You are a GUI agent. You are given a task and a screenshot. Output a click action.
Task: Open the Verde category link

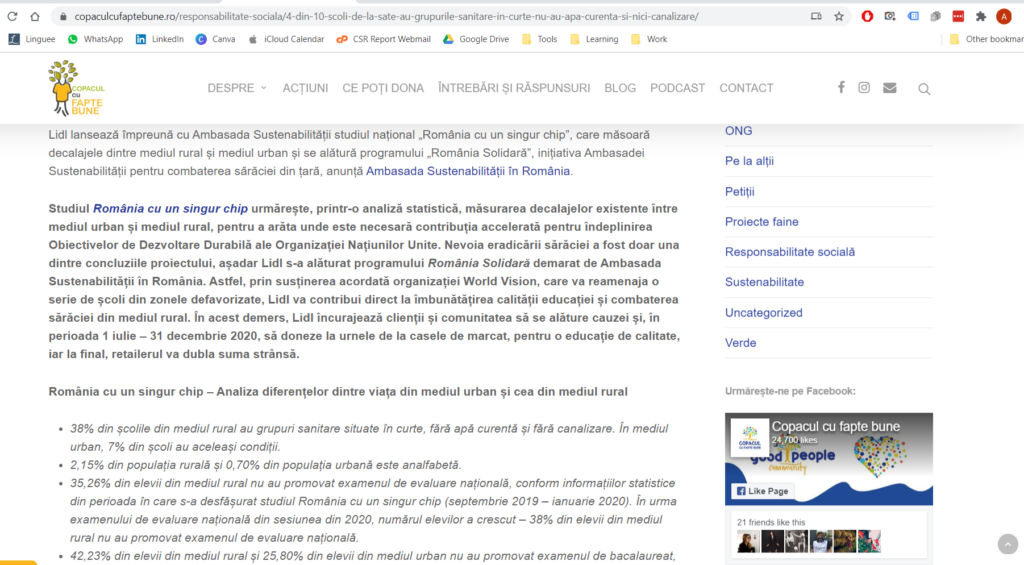(x=741, y=343)
